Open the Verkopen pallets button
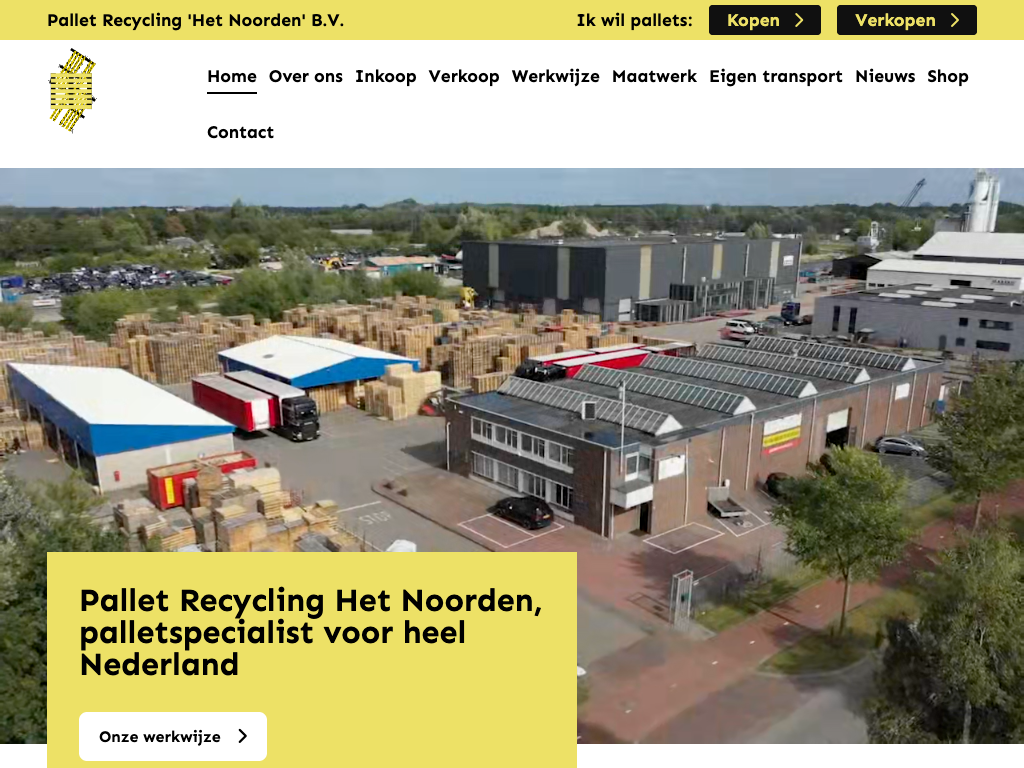 tap(906, 20)
